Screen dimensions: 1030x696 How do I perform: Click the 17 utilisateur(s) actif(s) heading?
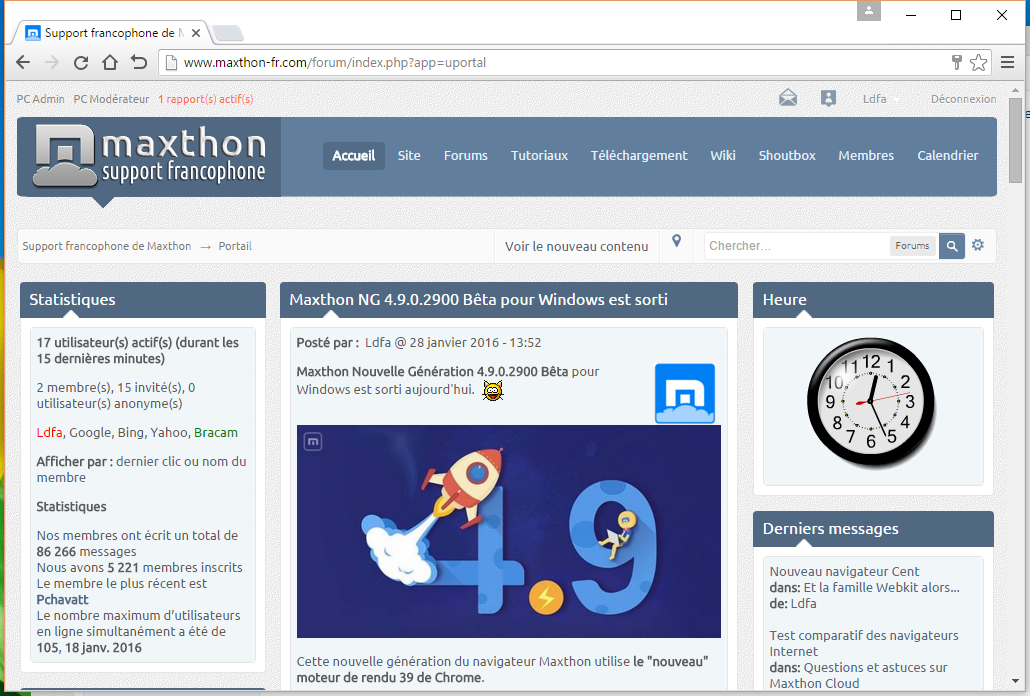(137, 351)
